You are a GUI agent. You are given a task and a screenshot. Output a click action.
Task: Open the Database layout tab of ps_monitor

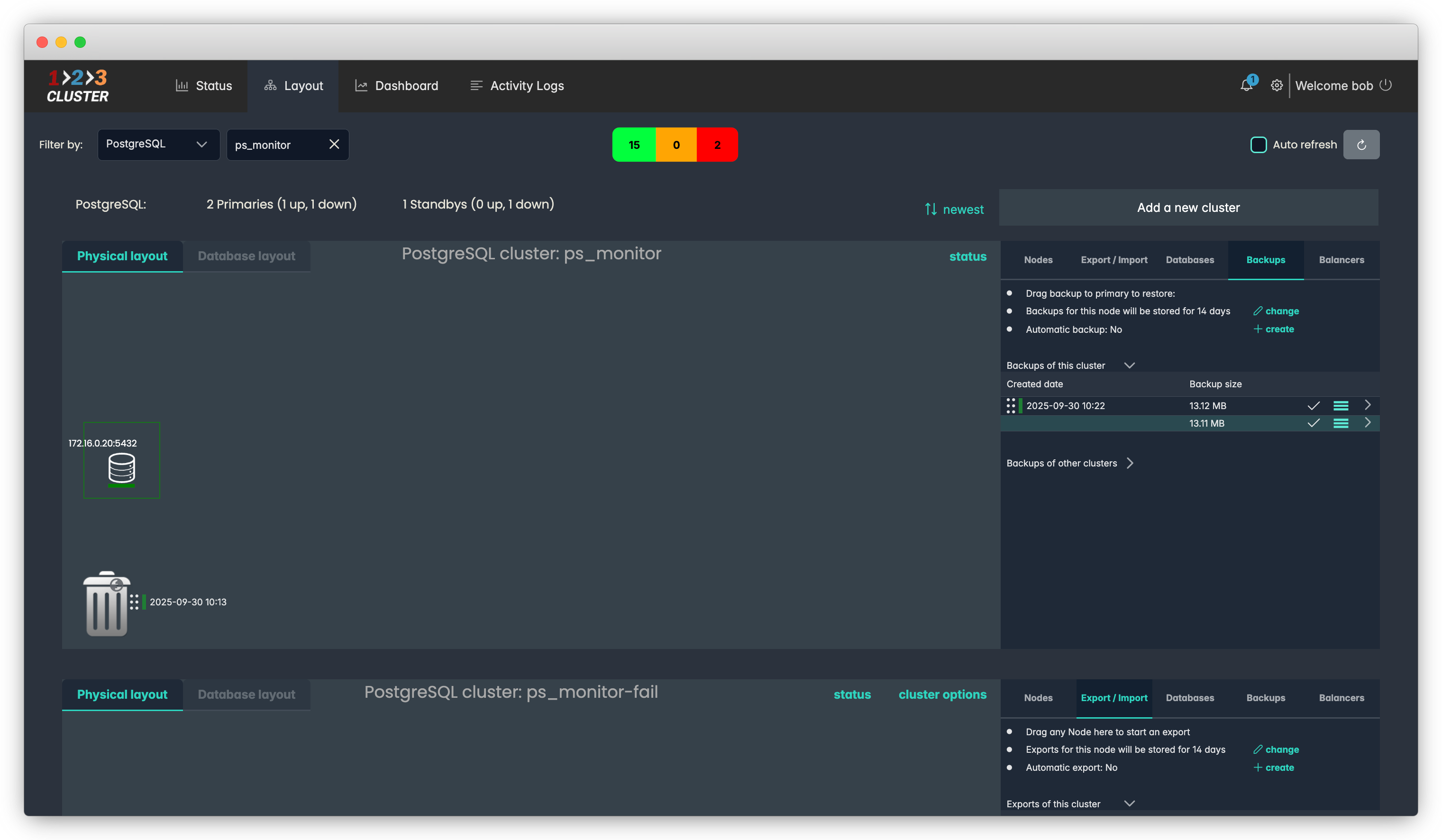(x=246, y=256)
